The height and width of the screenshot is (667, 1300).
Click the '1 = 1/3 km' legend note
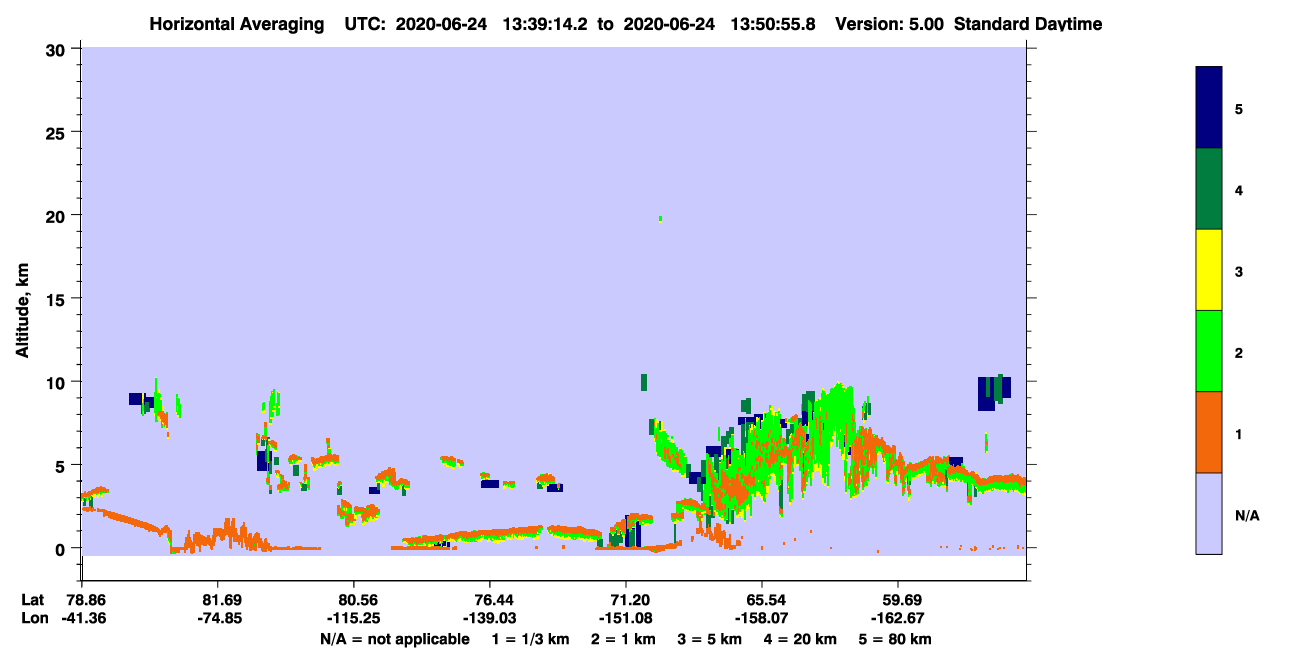point(531,639)
